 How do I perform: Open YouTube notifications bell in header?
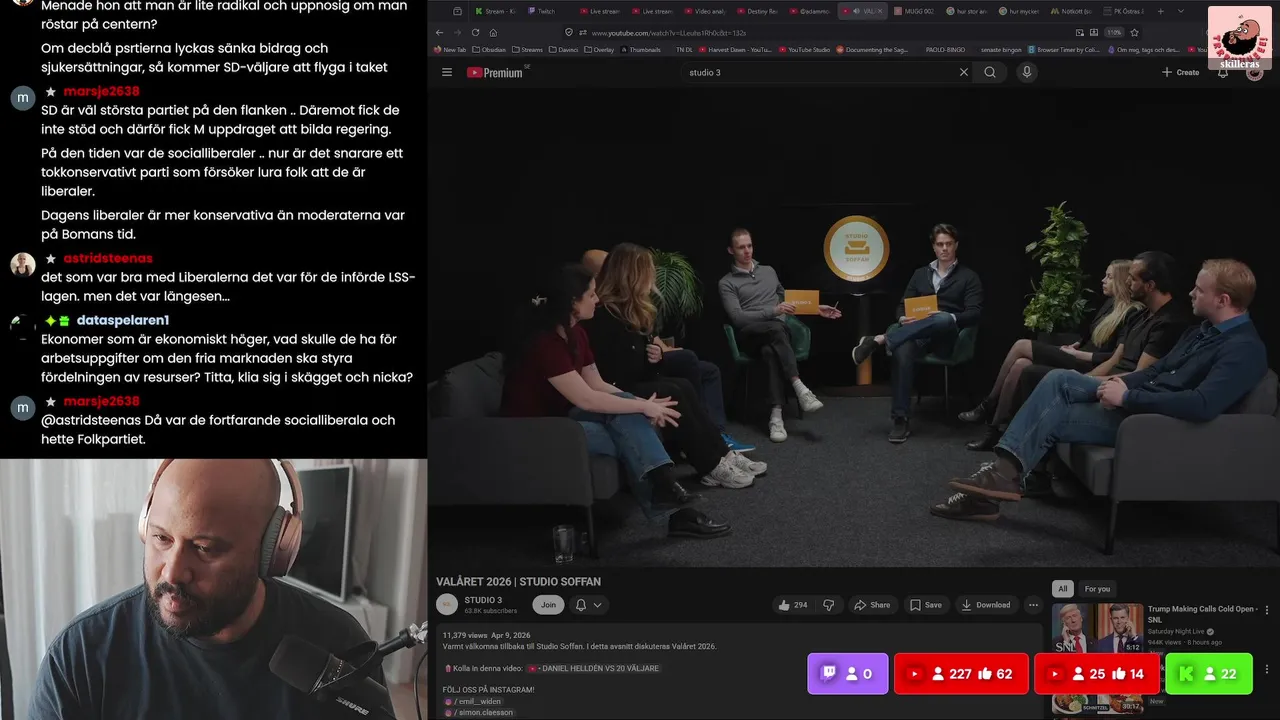click(x=1222, y=72)
